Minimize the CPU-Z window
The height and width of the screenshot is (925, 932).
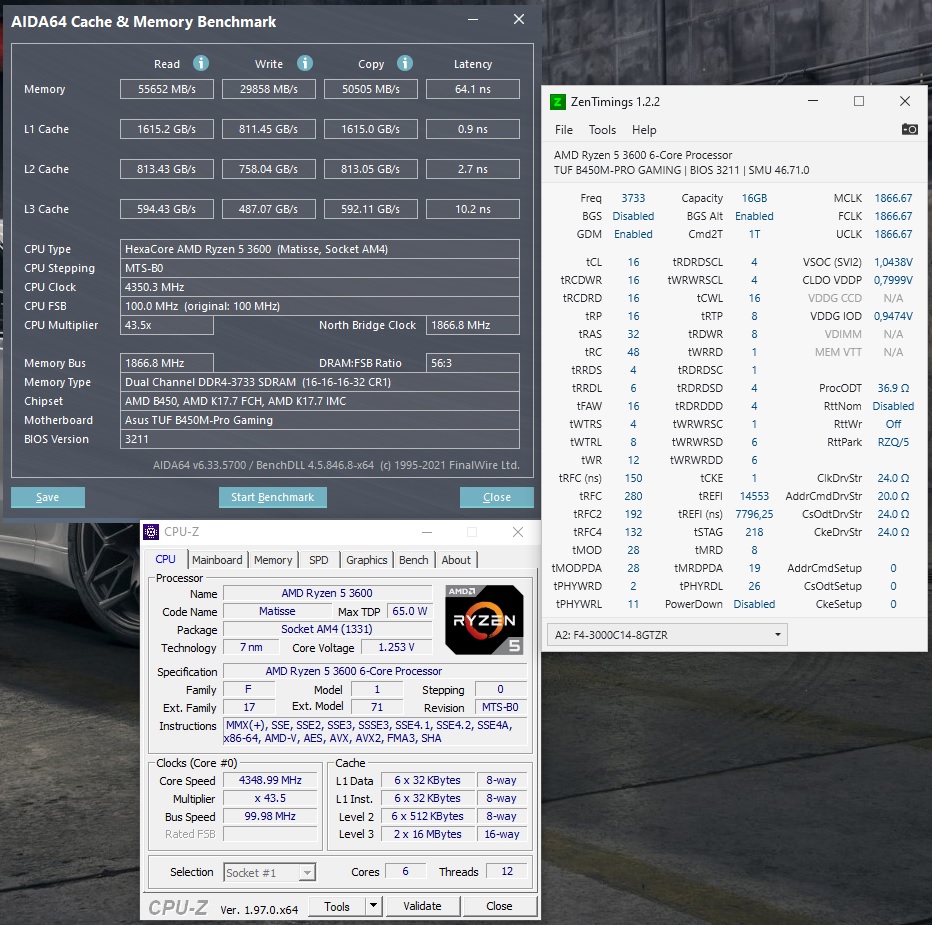click(x=427, y=532)
